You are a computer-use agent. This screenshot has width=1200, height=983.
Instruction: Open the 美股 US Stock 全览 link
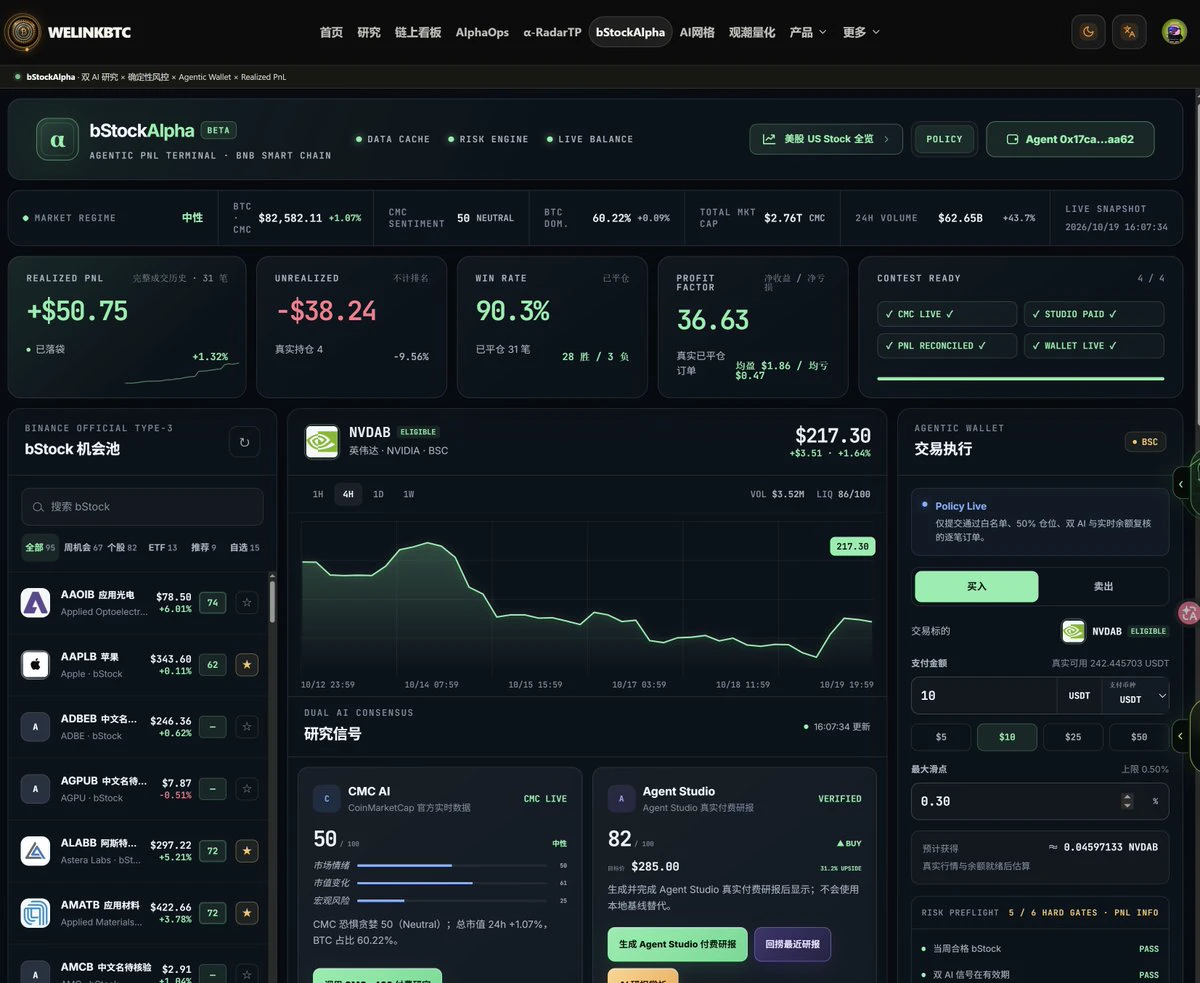(x=826, y=139)
